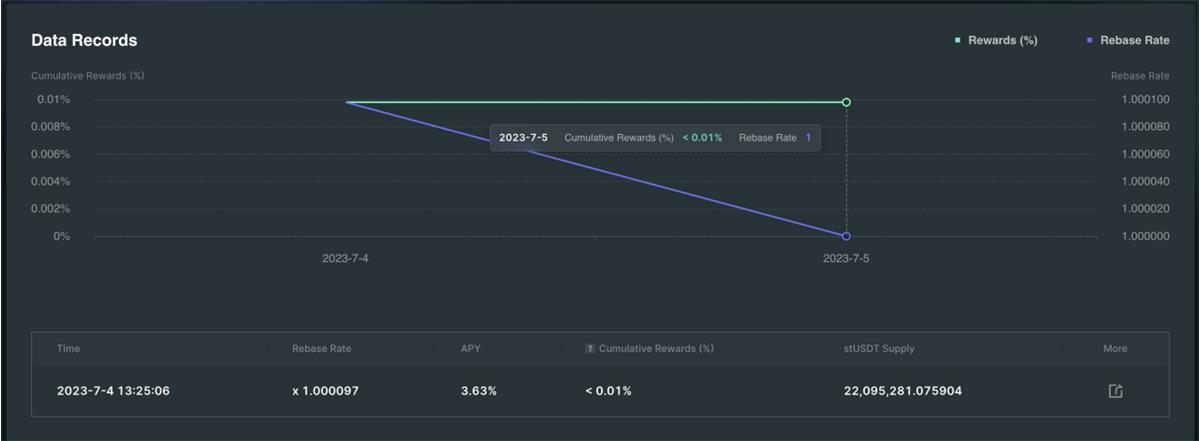This screenshot has width=1200, height=441.
Task: Click the Rebase Rate table column header
Action: click(321, 349)
